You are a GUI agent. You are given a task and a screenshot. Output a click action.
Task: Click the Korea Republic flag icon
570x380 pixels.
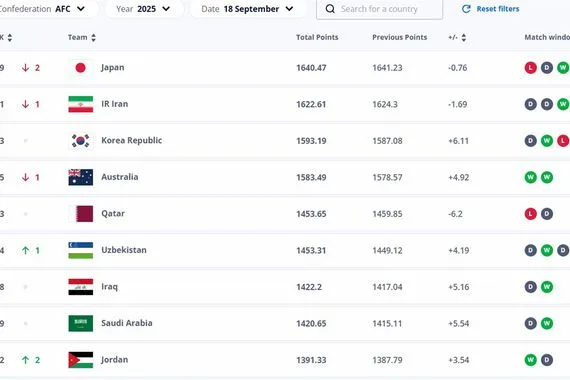tap(81, 141)
